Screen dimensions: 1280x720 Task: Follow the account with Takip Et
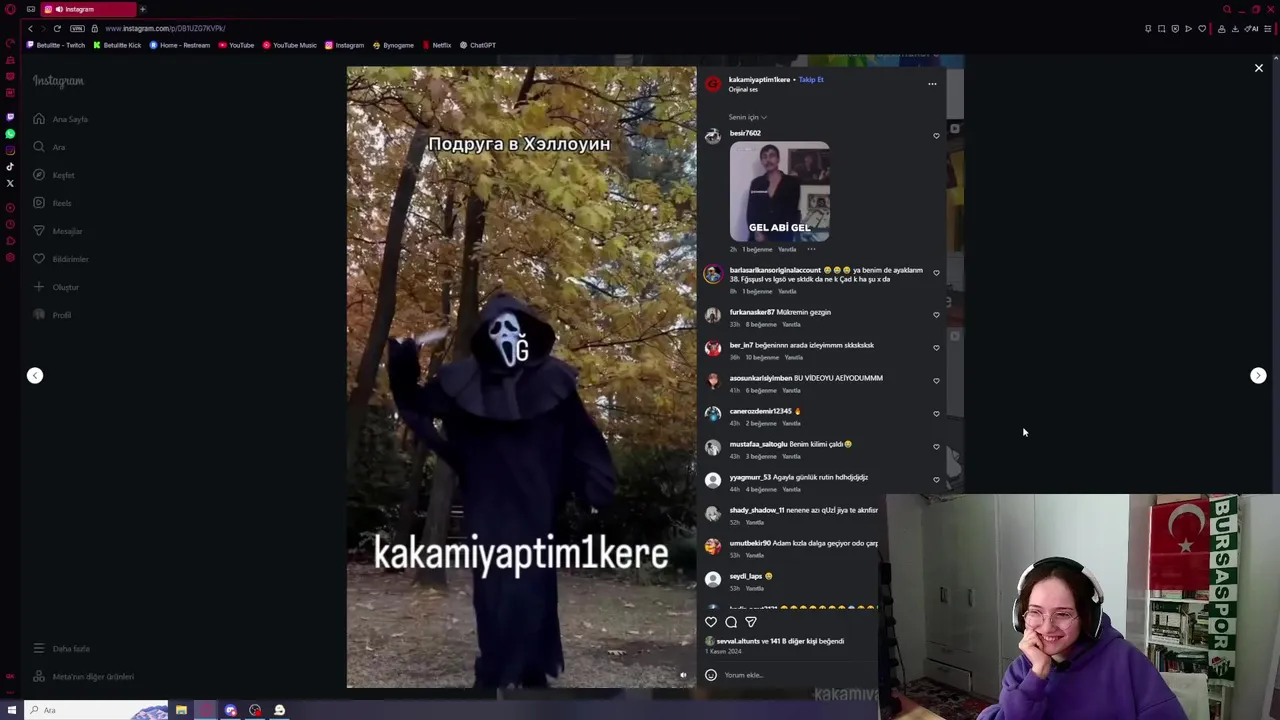[x=811, y=79]
